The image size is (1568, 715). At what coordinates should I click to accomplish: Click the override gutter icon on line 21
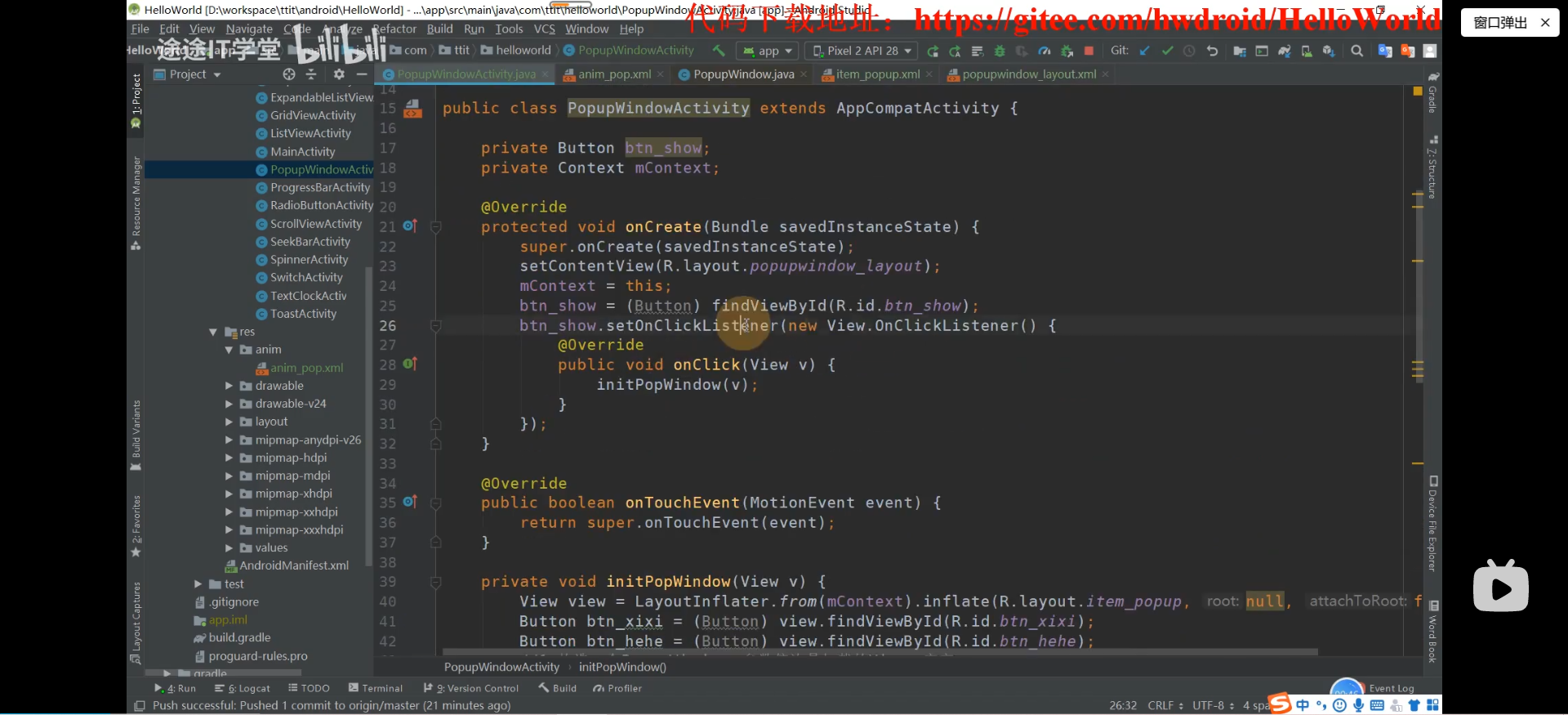[410, 226]
